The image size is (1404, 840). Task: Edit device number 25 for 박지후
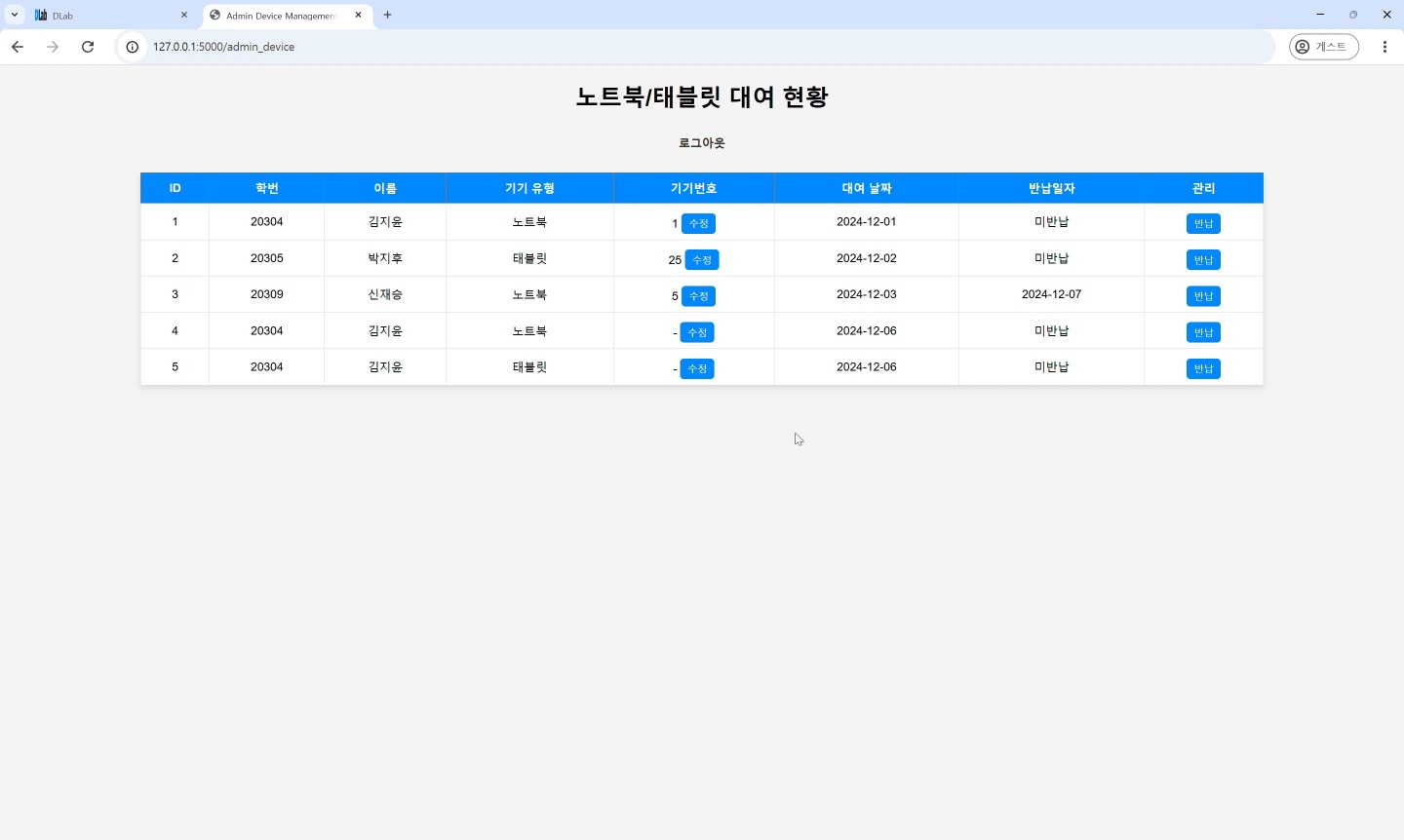(x=702, y=260)
